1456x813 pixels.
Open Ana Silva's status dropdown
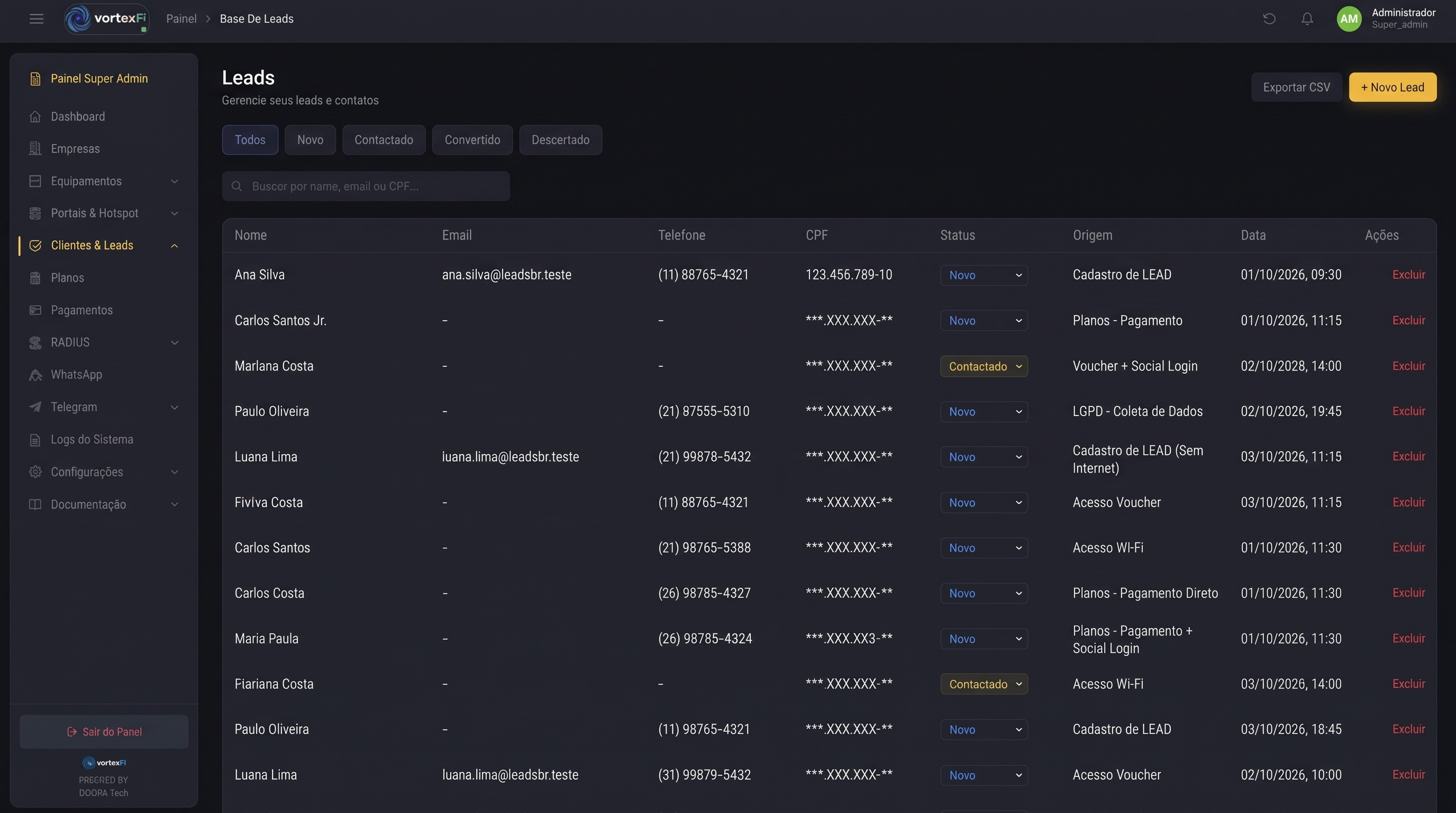[x=984, y=275]
